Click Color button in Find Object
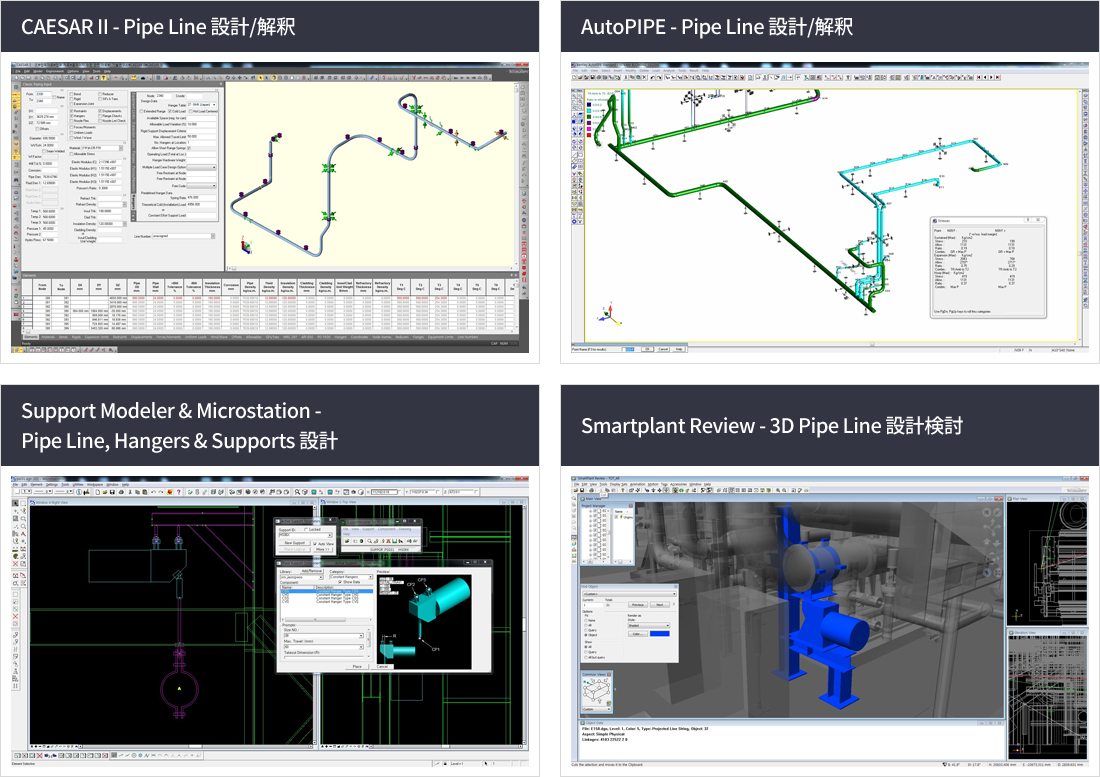 tap(638, 634)
